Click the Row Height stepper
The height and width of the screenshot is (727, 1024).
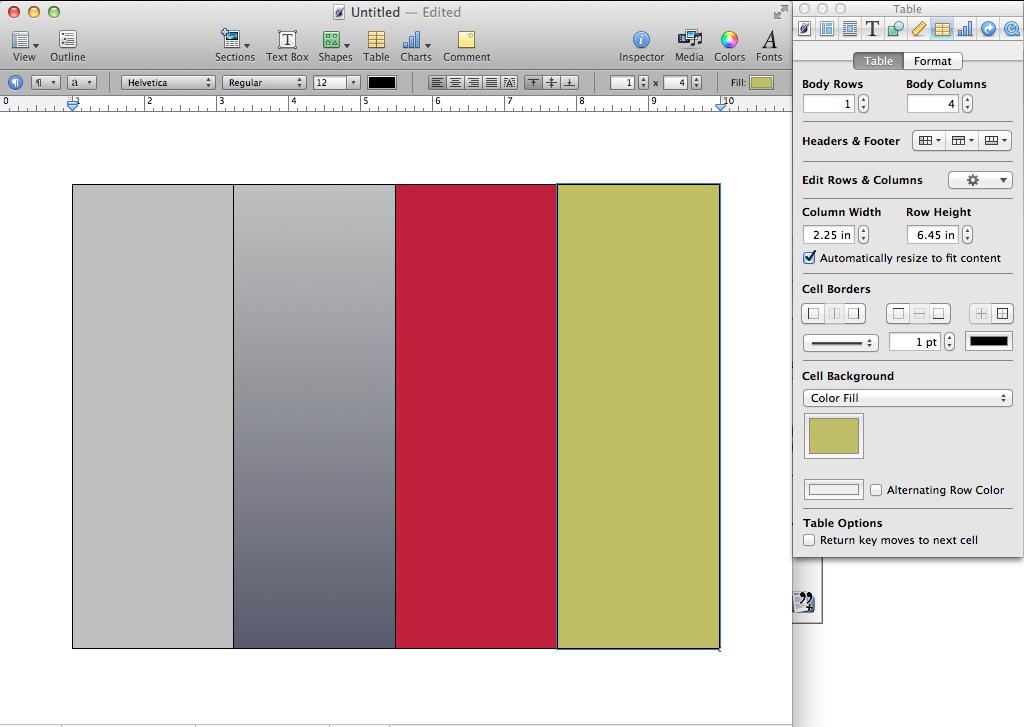pyautogui.click(x=967, y=234)
